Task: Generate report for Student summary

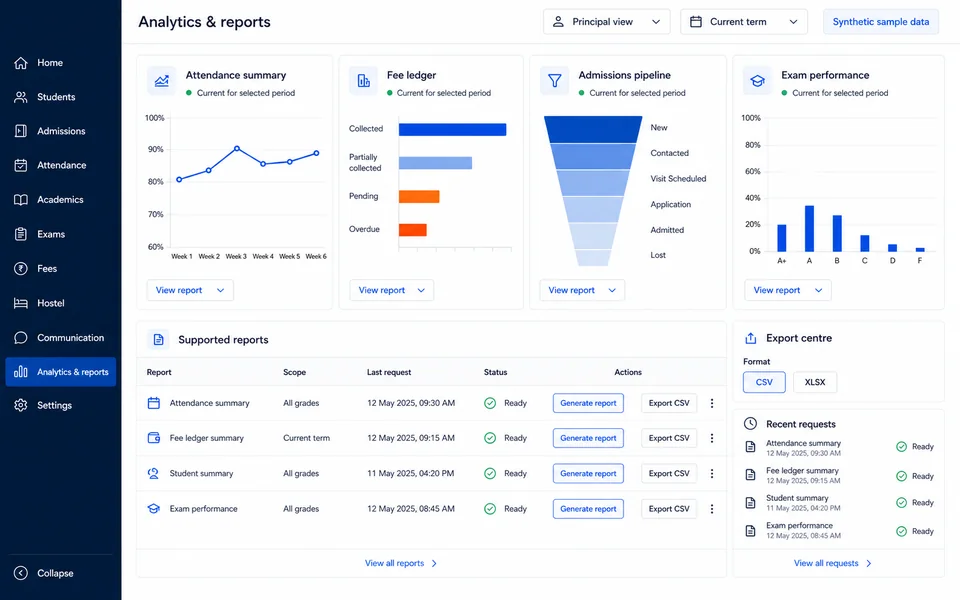Action: click(588, 473)
